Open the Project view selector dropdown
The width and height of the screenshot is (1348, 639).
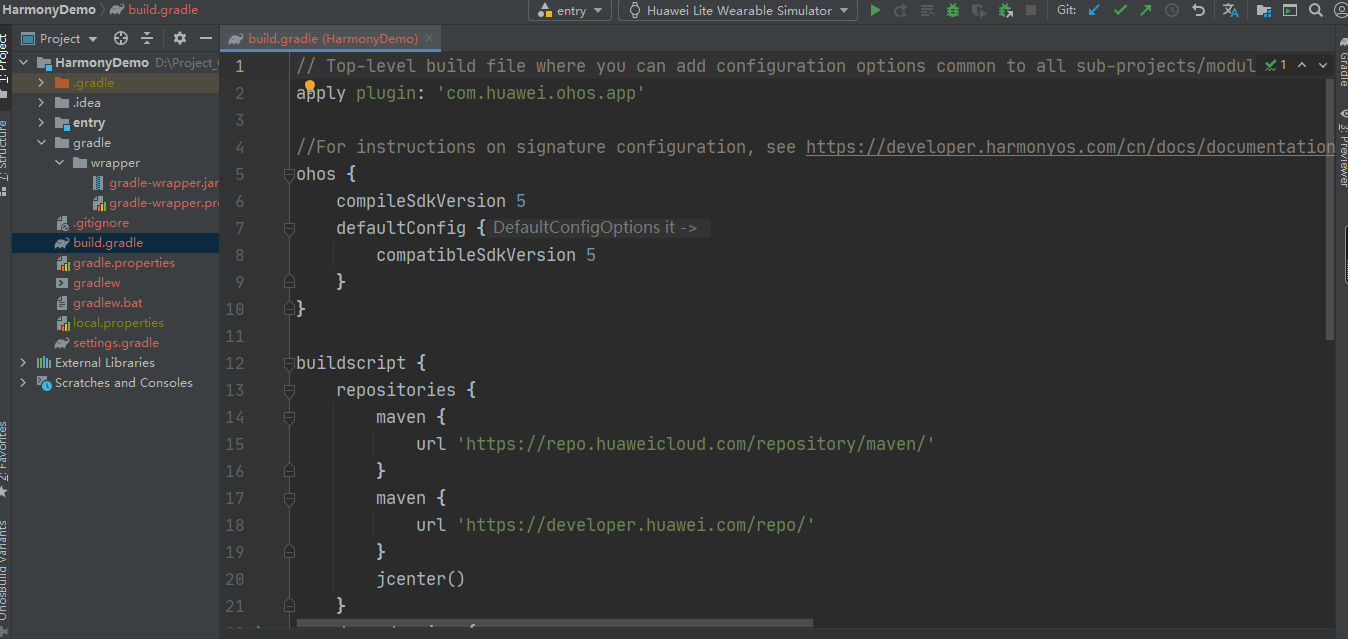pyautogui.click(x=59, y=38)
